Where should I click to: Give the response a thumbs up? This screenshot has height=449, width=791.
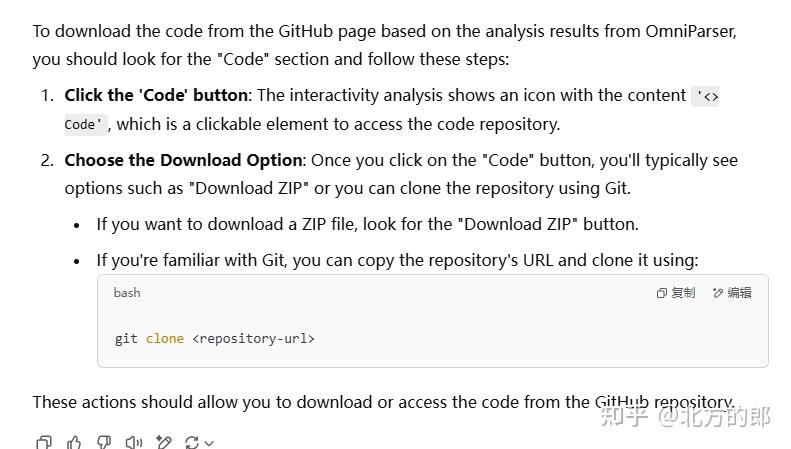(73, 442)
